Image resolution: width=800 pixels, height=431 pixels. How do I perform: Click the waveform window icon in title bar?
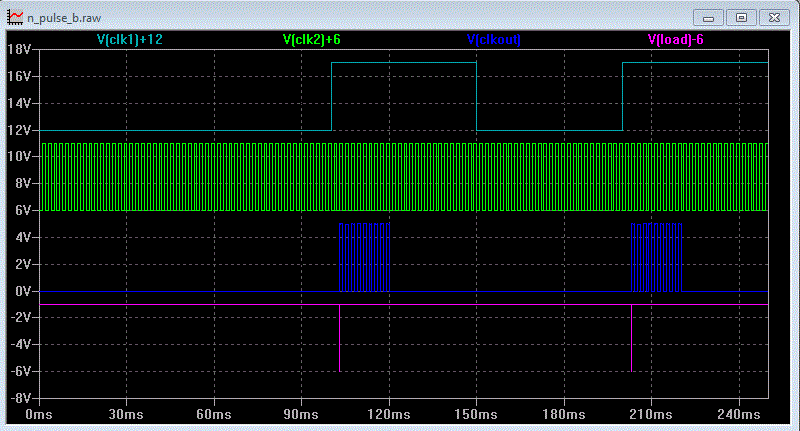click(x=15, y=17)
